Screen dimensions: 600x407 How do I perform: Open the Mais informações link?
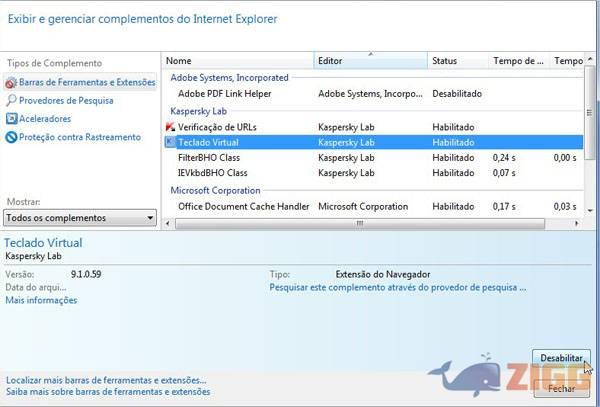[41, 300]
